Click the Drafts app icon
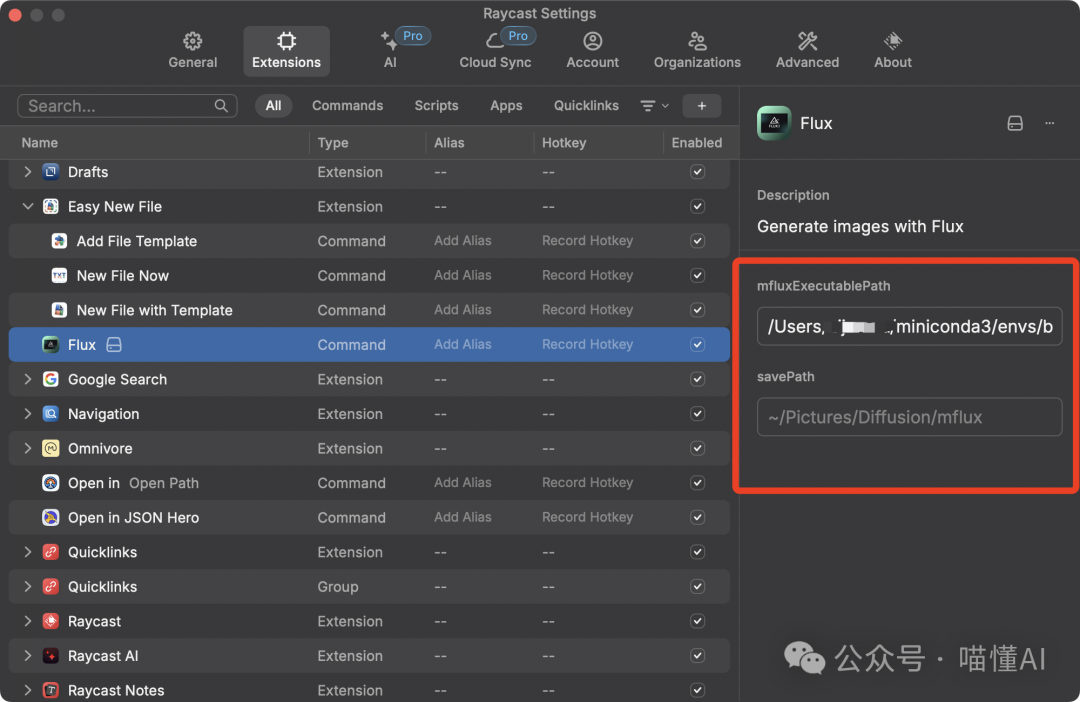 (51, 172)
